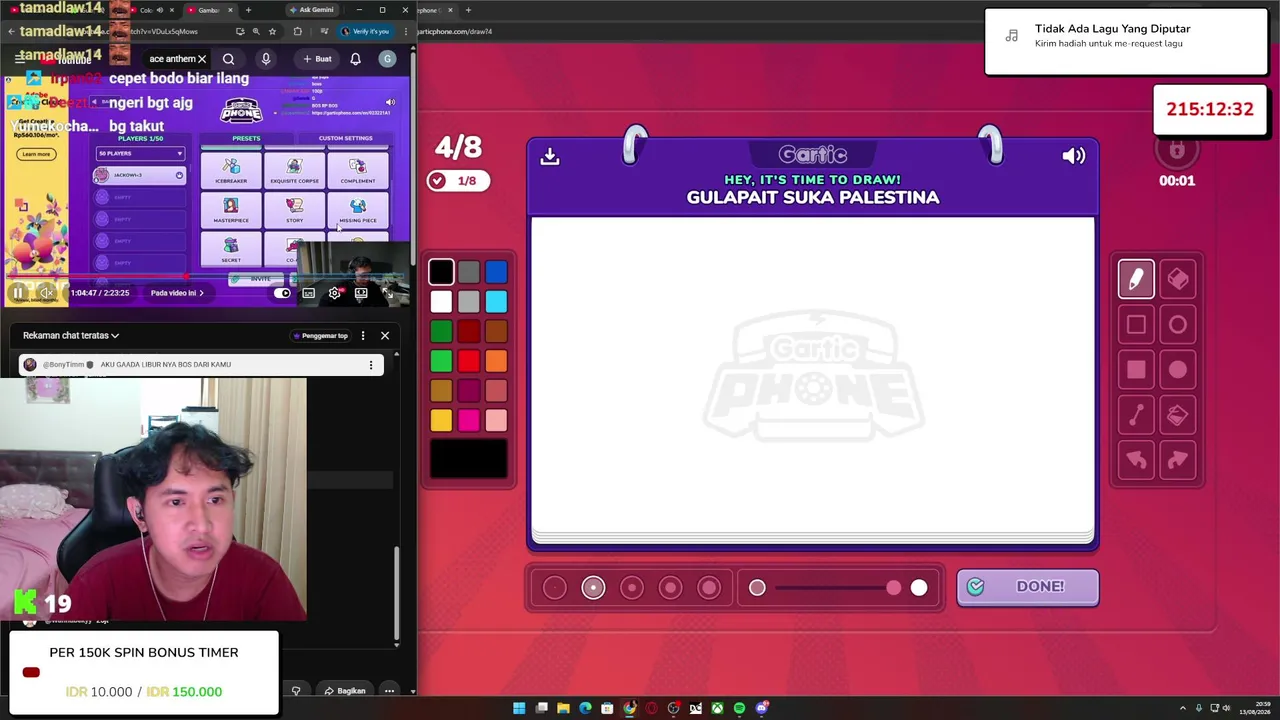Open the custom color picker box
Screen dimensions: 1280x720
coord(469,459)
